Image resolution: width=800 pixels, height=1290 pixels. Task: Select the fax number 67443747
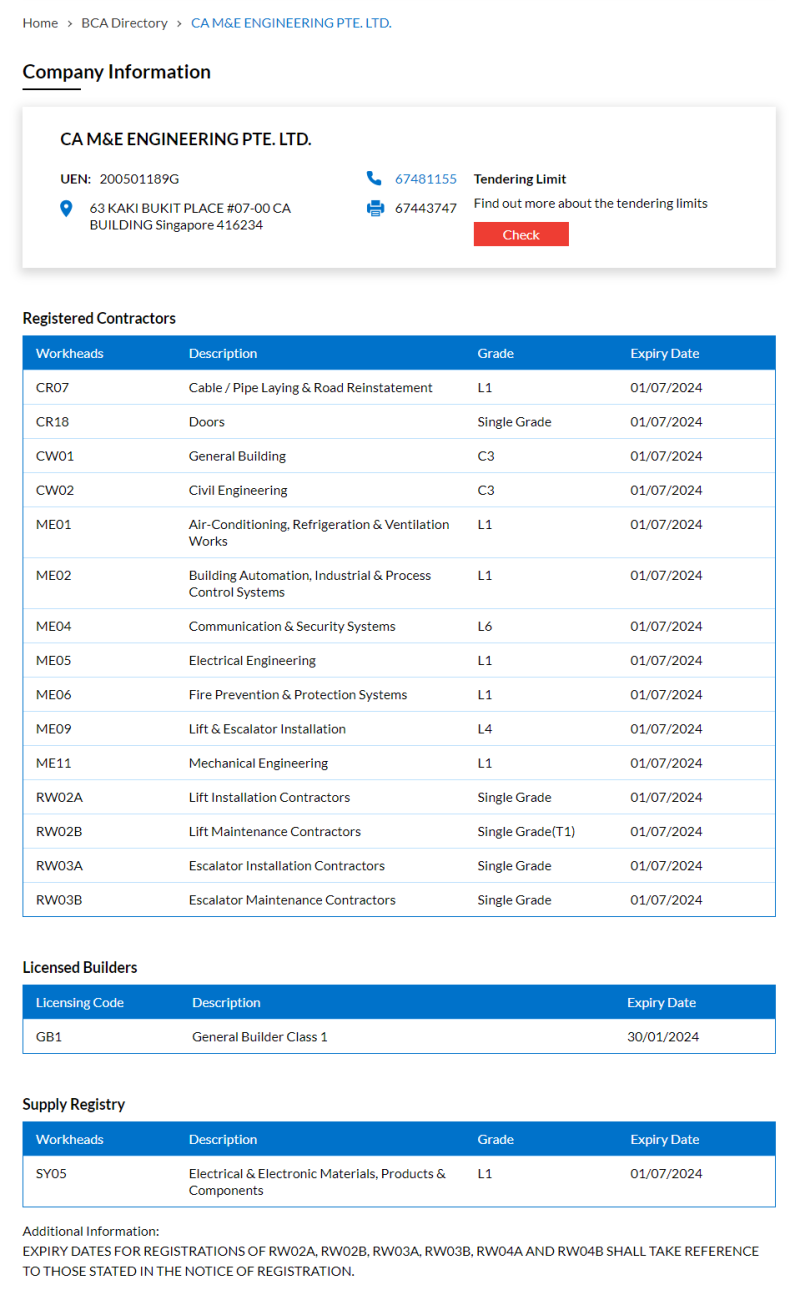(x=426, y=208)
